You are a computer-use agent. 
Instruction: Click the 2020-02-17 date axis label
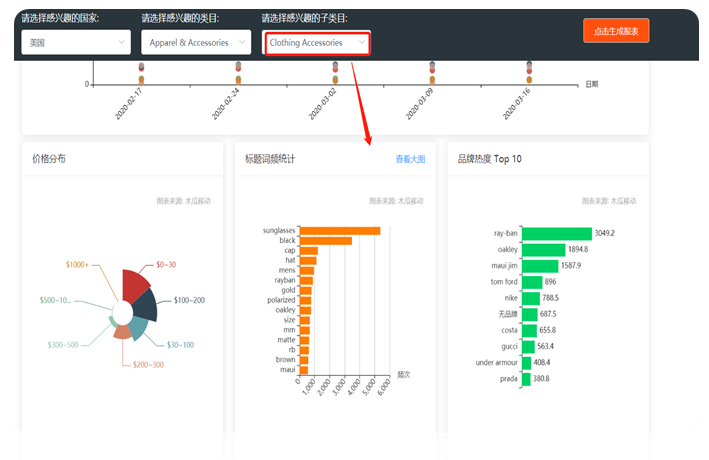129,105
